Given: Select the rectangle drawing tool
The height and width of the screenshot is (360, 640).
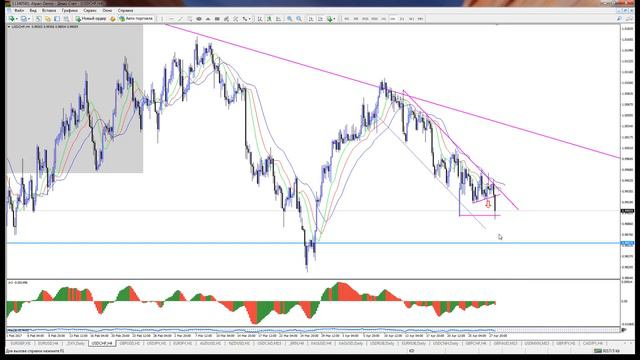Looking at the screenshot, I should pyautogui.click(x=217, y=18).
